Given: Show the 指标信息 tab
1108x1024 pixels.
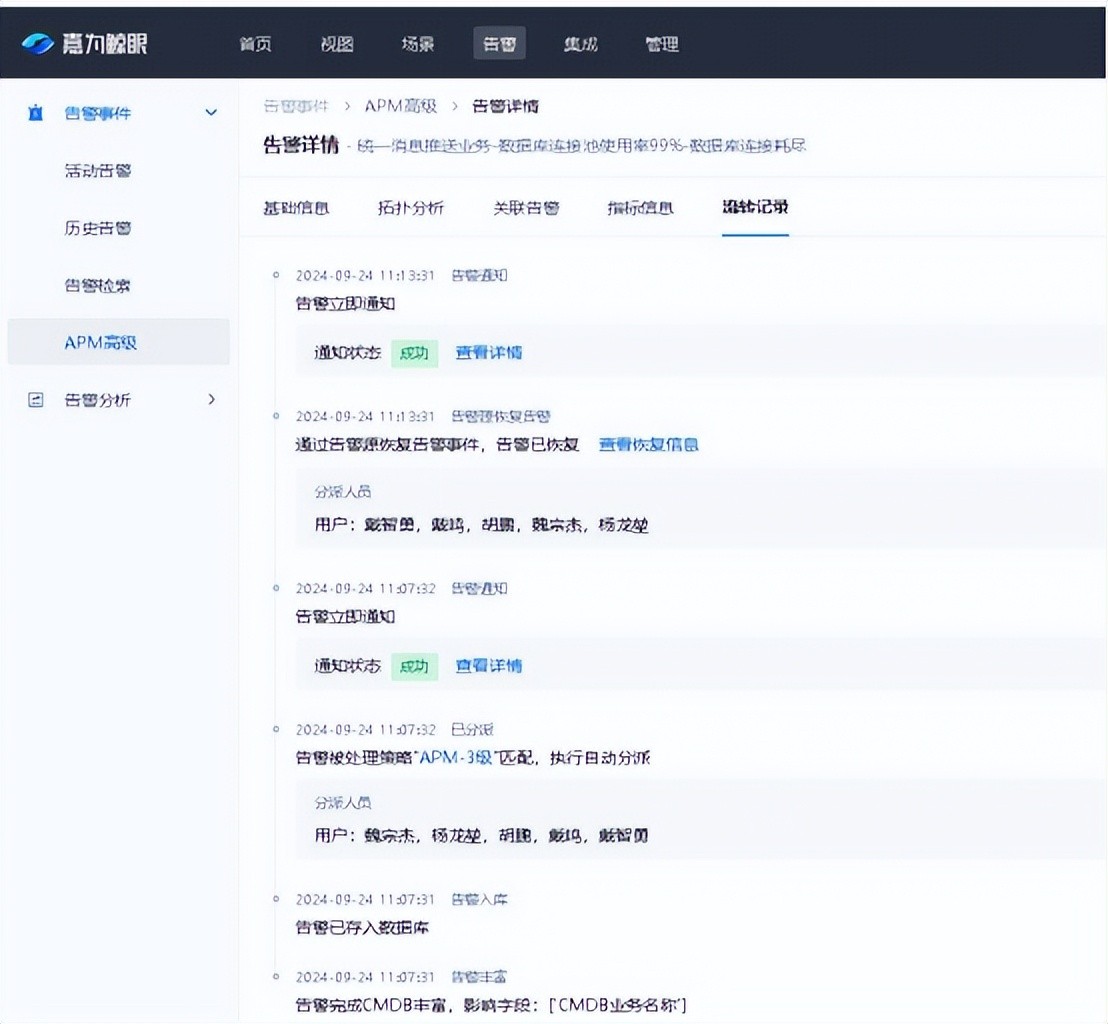Looking at the screenshot, I should pos(640,208).
